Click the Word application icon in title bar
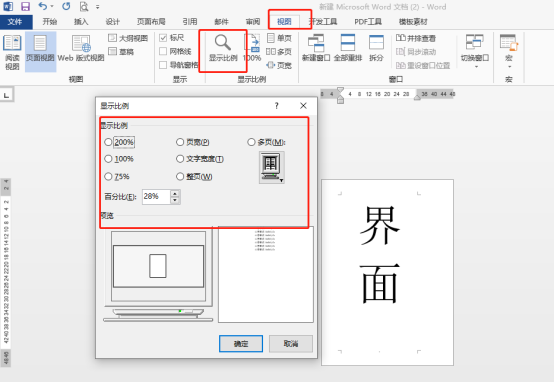The image size is (554, 383). [8, 6]
